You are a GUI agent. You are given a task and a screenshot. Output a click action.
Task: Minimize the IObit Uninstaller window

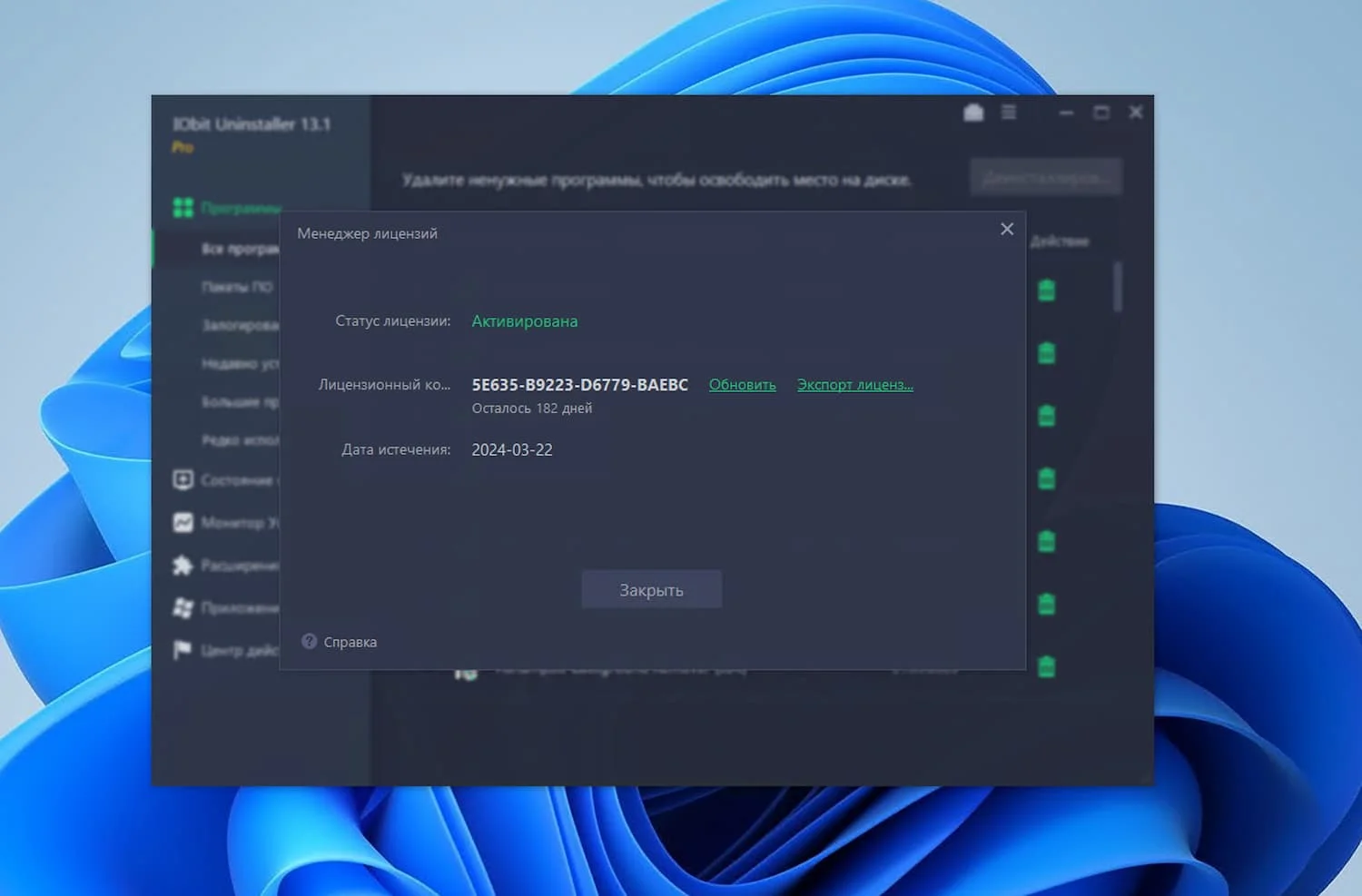[x=1066, y=113]
